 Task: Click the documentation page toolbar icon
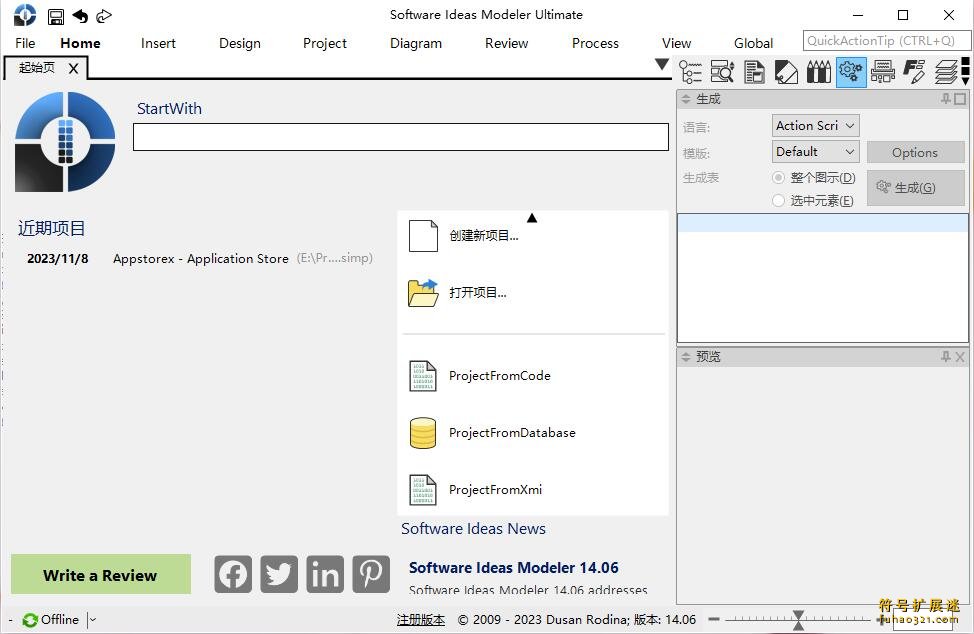click(x=754, y=71)
